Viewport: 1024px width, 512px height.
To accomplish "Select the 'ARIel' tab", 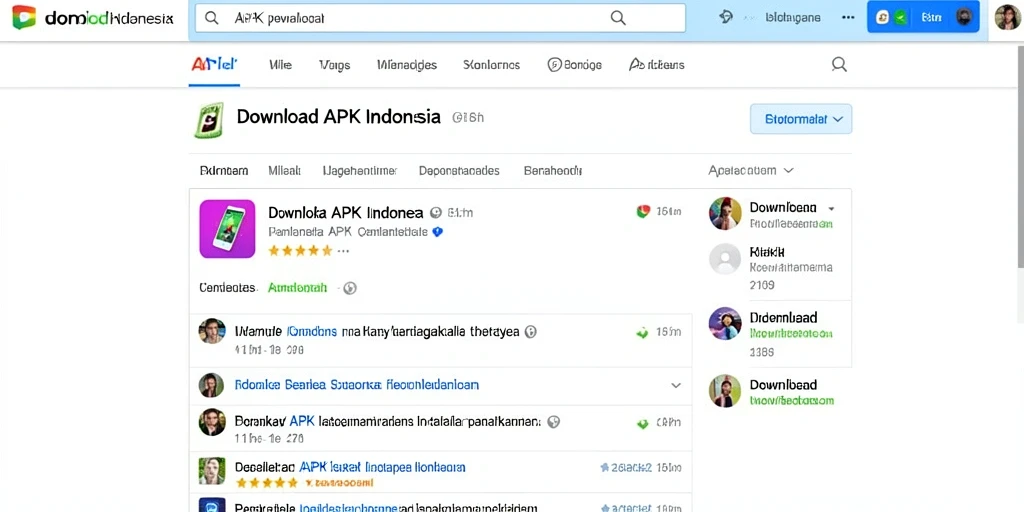I will [214, 65].
